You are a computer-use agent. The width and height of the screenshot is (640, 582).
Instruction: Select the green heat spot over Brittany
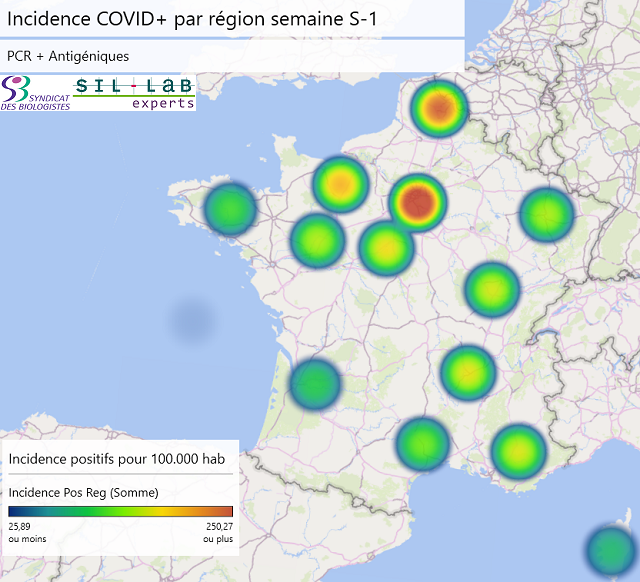tap(230, 209)
